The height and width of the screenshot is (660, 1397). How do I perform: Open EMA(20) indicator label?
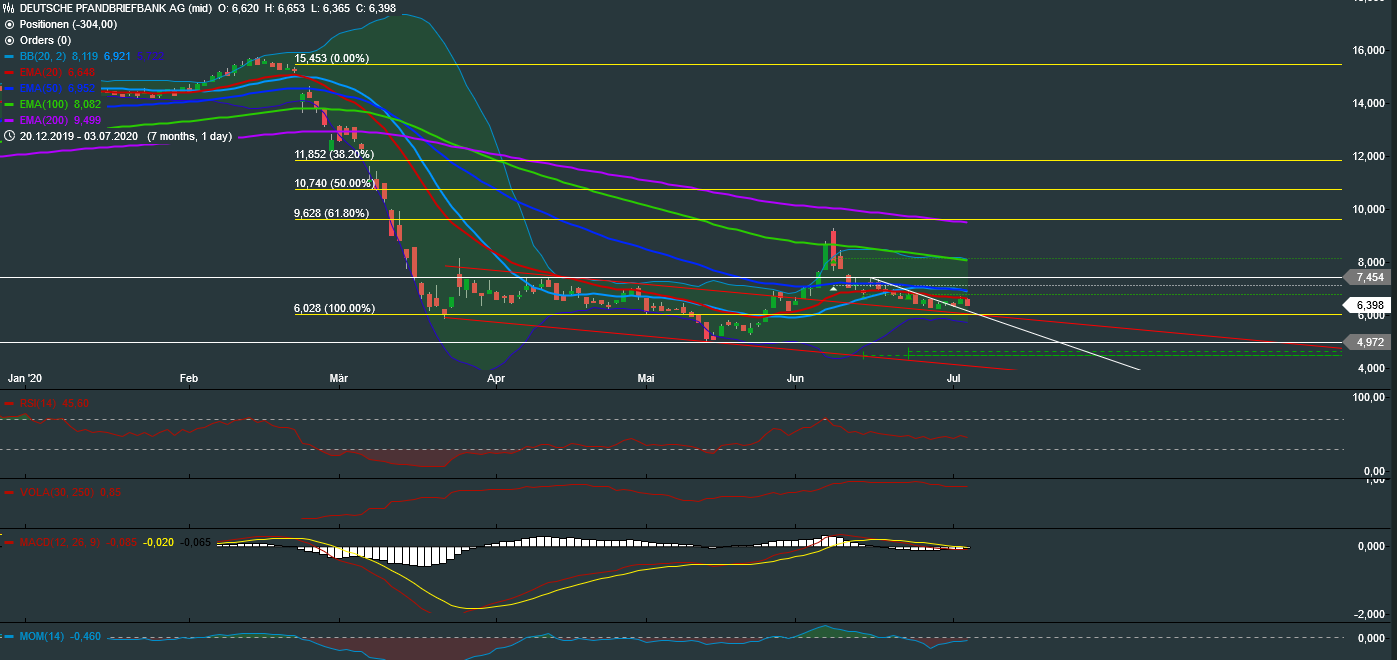pos(42,72)
